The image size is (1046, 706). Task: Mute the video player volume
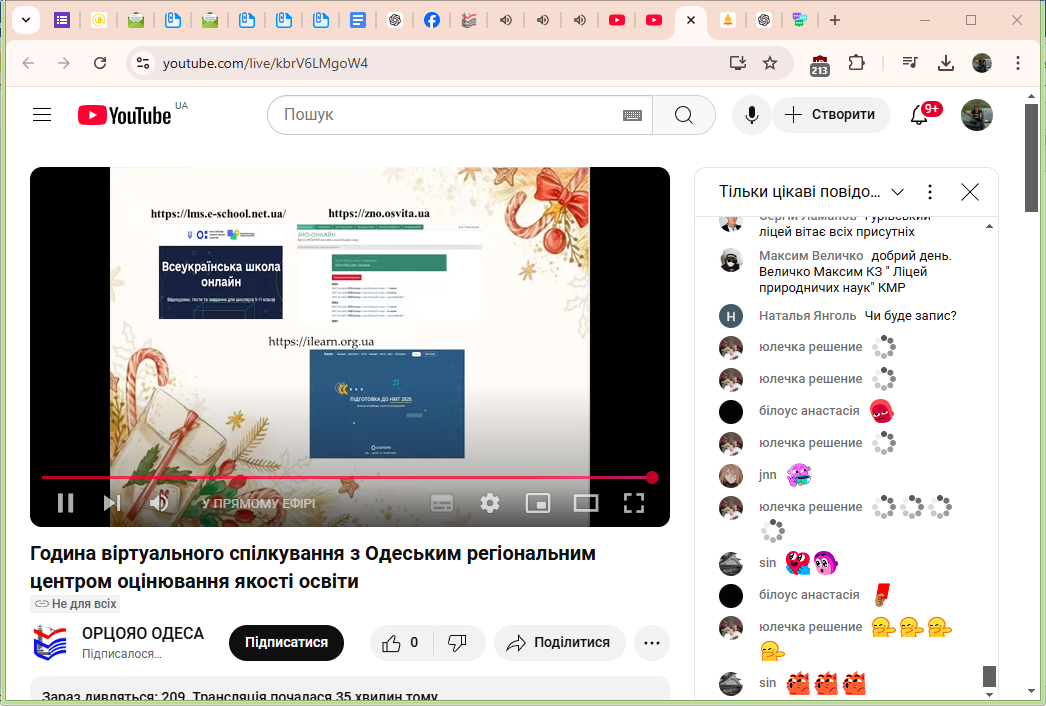158,503
